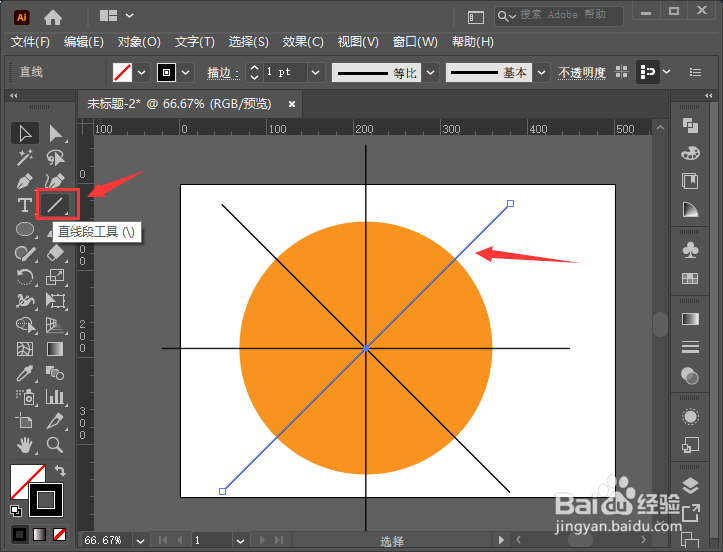The height and width of the screenshot is (552, 723).
Task: Choose the Free Transform tool
Action: pyautogui.click(x=55, y=301)
